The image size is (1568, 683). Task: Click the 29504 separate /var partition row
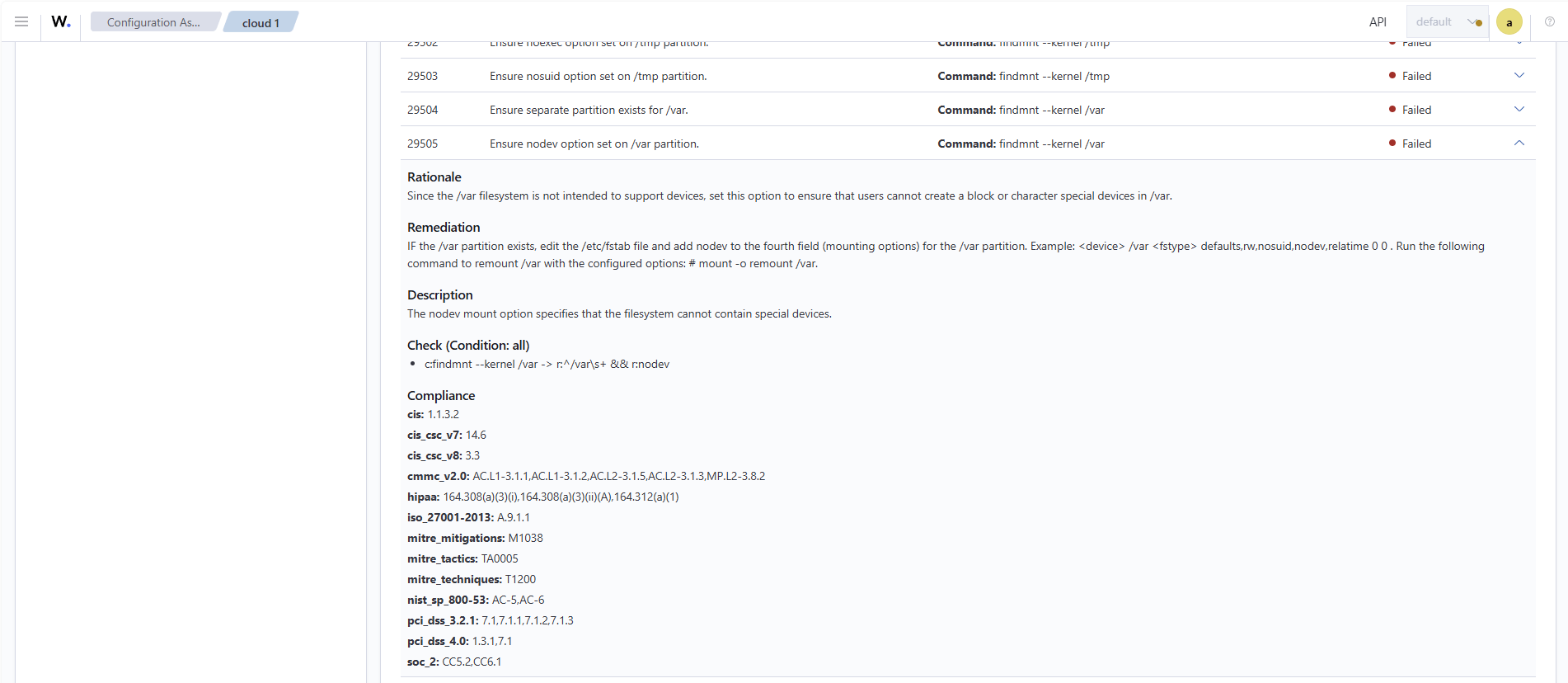(968, 110)
